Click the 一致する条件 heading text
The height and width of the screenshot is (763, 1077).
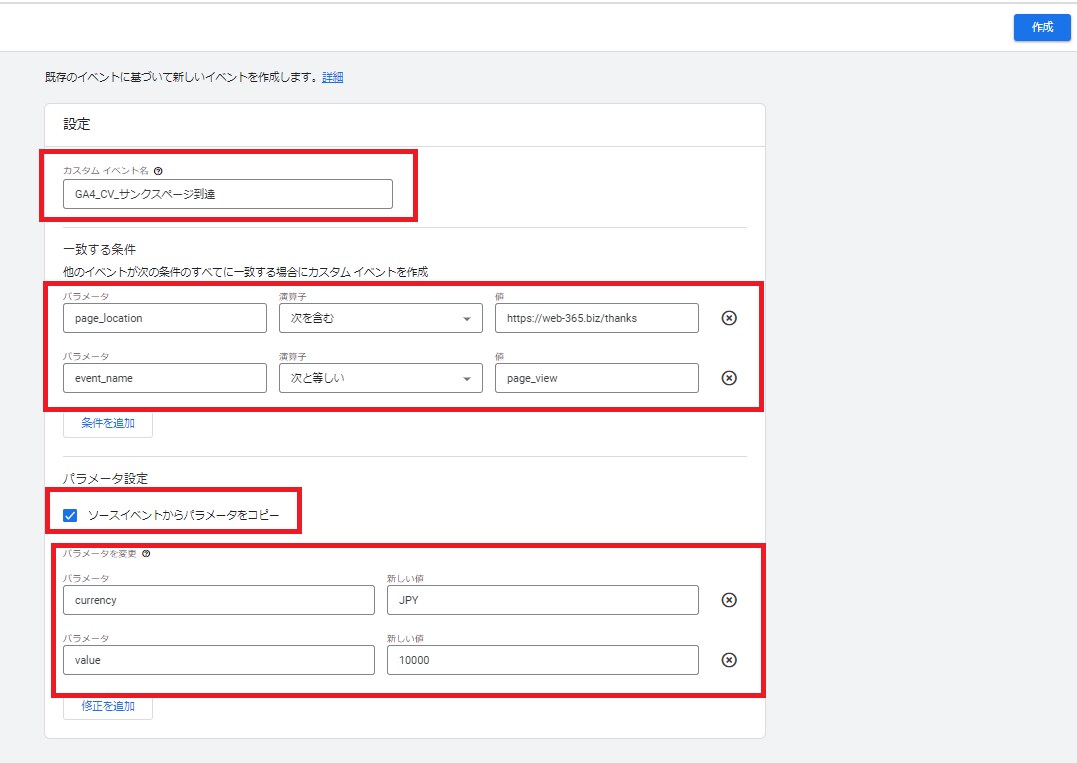100,249
